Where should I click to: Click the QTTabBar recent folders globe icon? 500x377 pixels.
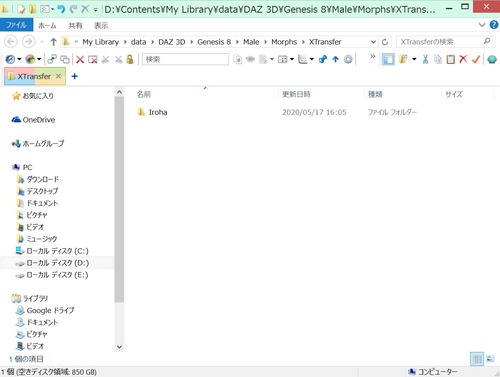10,59
